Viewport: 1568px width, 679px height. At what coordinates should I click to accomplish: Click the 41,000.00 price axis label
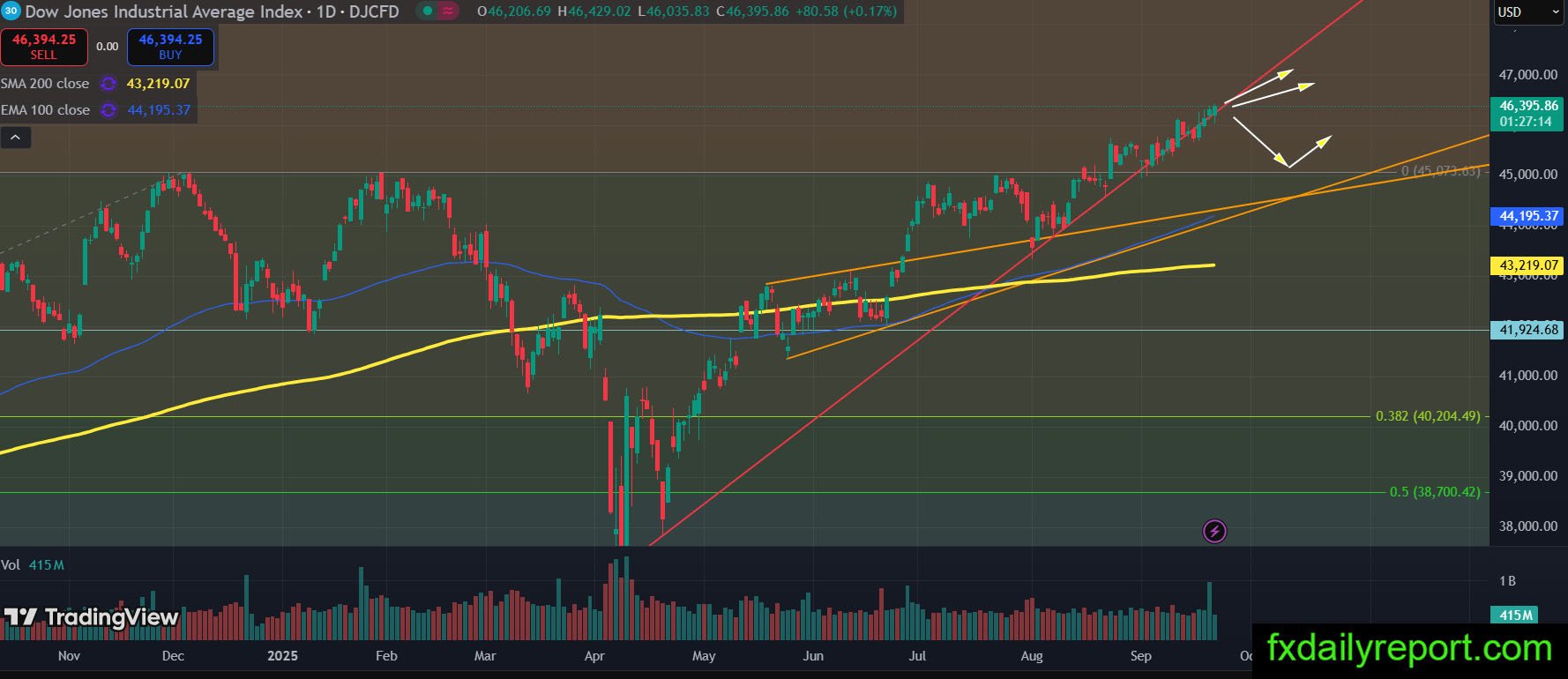pos(1527,376)
